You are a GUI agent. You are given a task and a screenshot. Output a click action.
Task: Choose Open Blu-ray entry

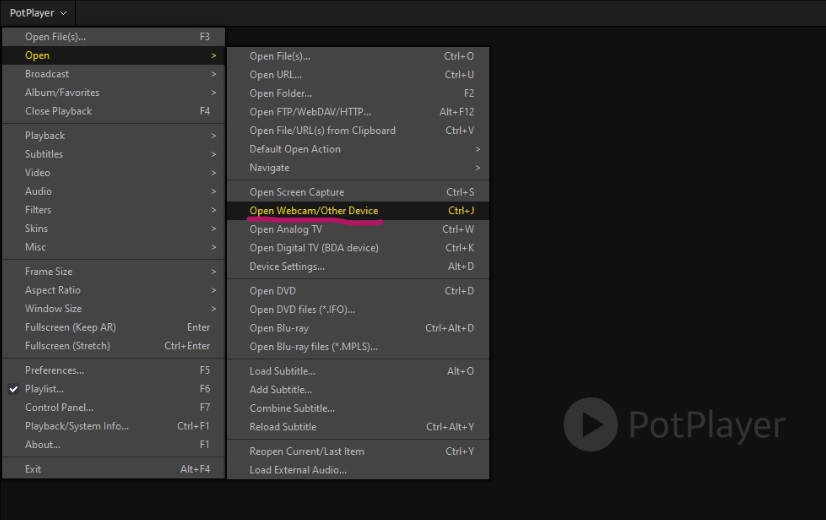tap(279, 328)
